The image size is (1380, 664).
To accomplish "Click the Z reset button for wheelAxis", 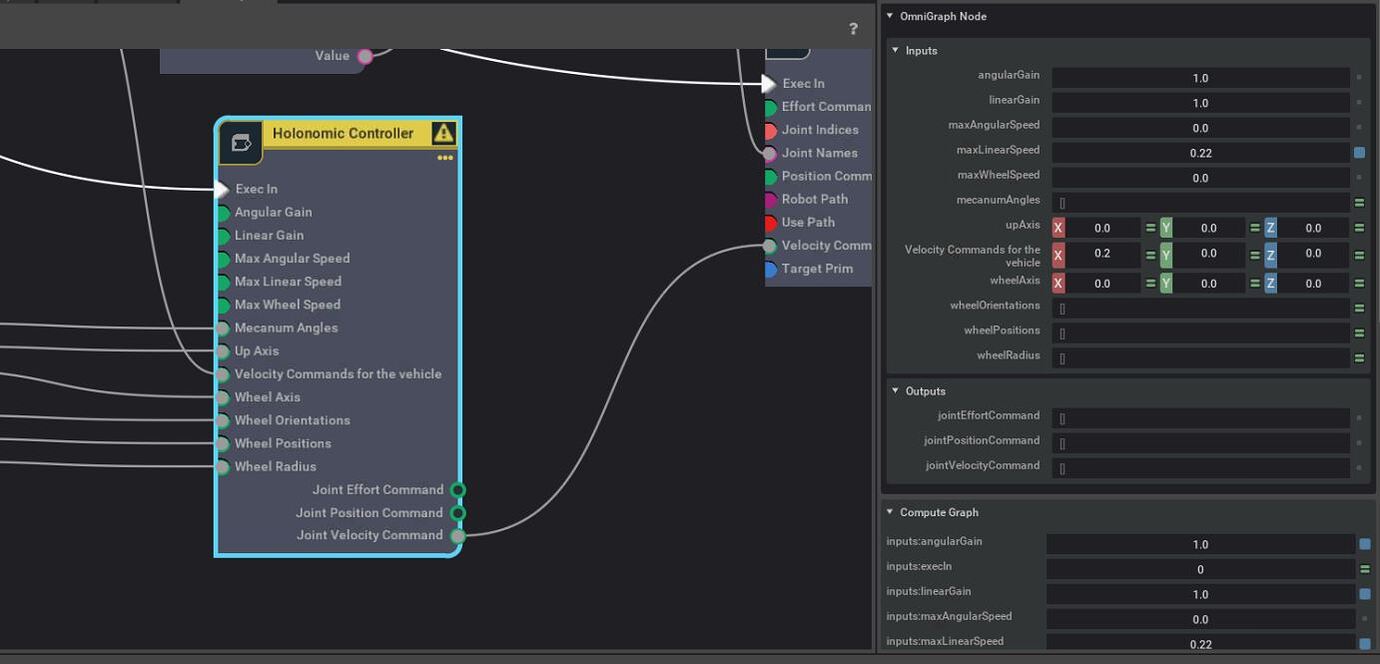I will (x=1360, y=283).
